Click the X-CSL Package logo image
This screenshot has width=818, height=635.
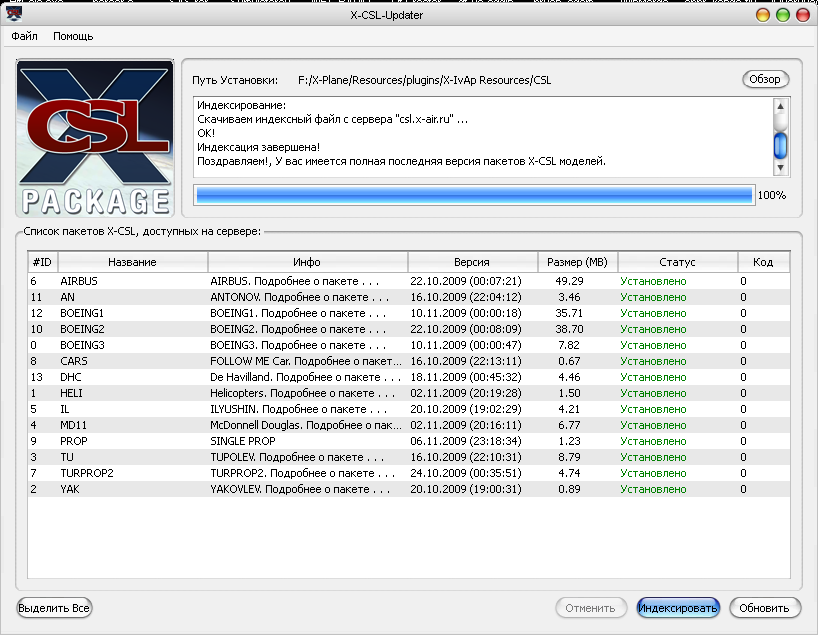[95, 138]
